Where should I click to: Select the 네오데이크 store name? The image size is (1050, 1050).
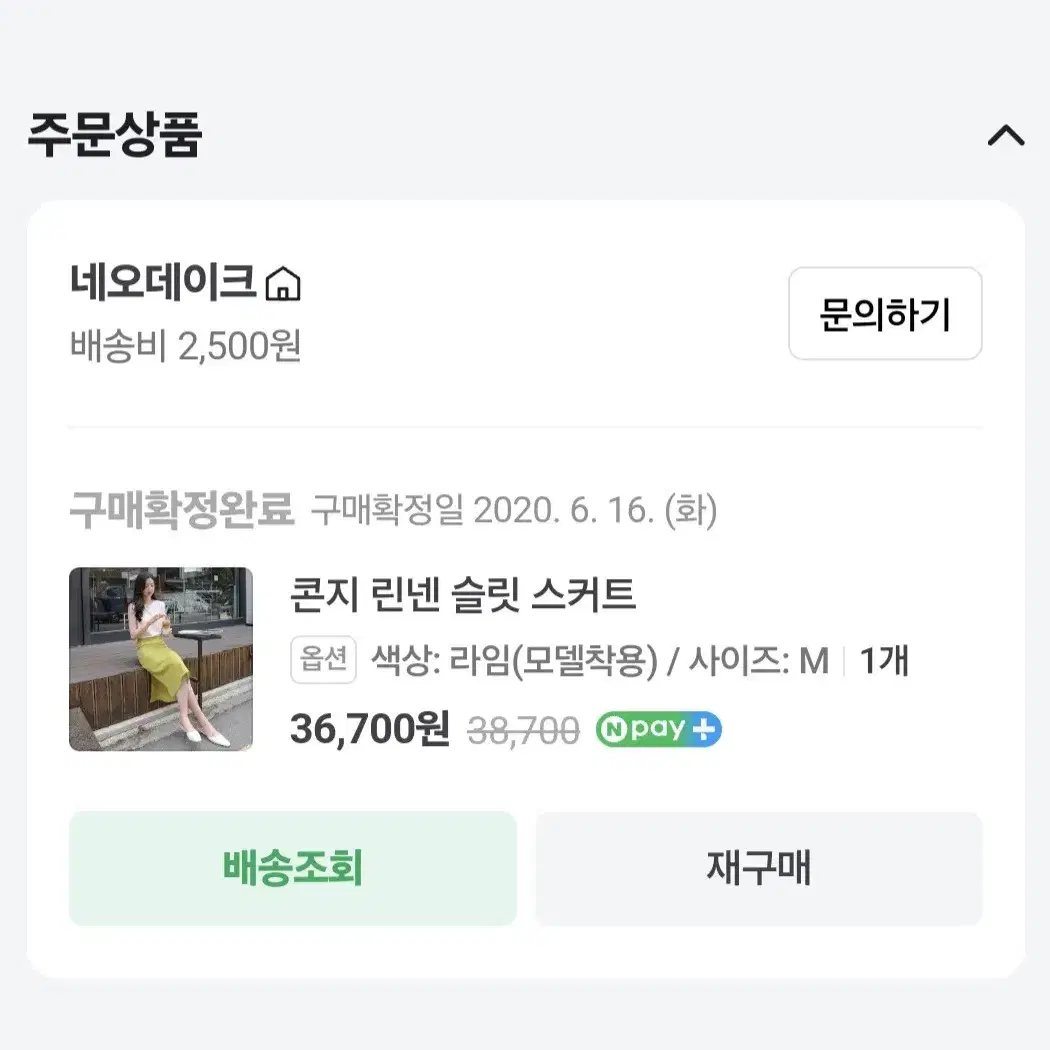[x=163, y=282]
